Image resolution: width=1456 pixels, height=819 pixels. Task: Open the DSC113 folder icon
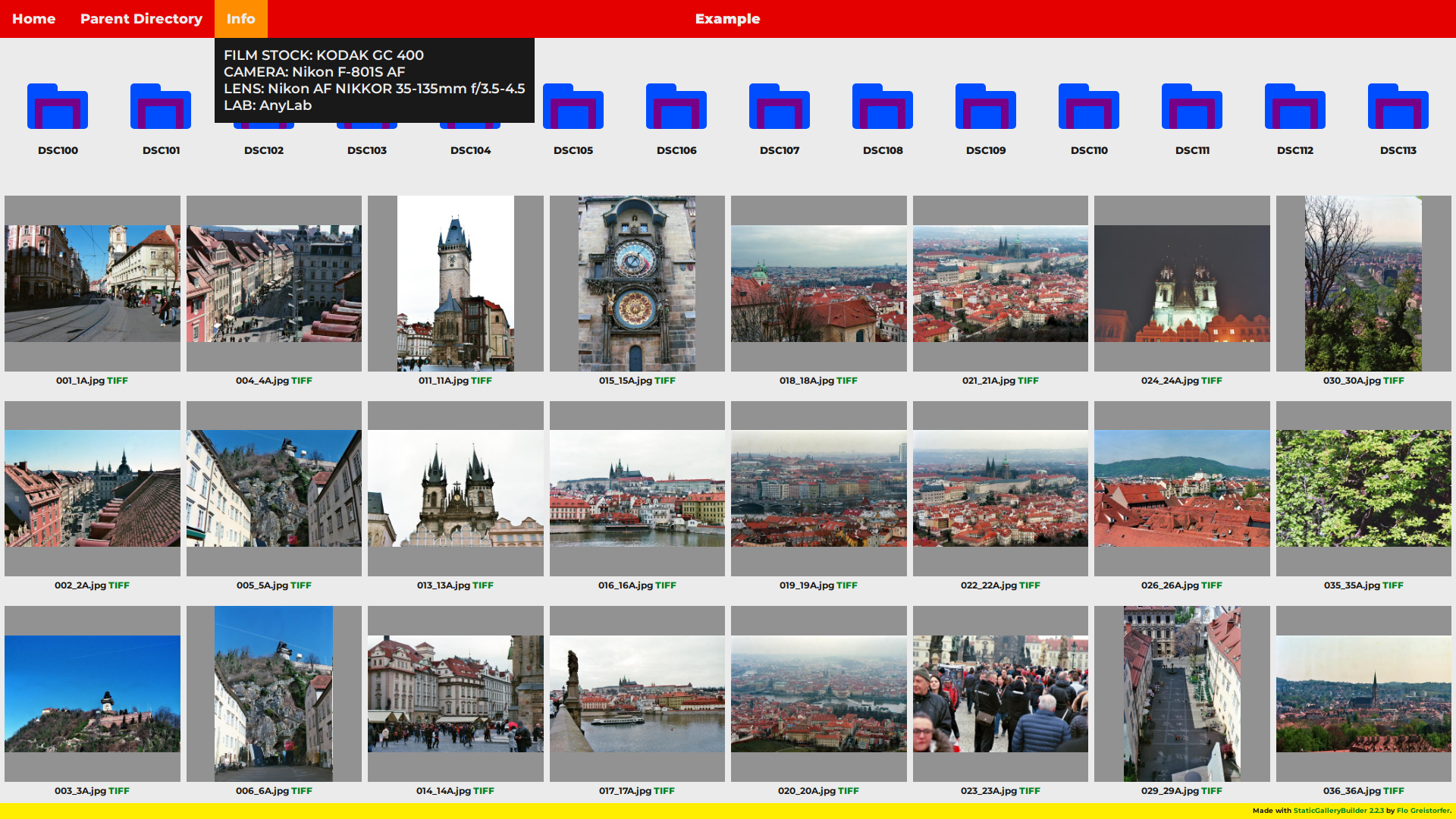[x=1398, y=107]
